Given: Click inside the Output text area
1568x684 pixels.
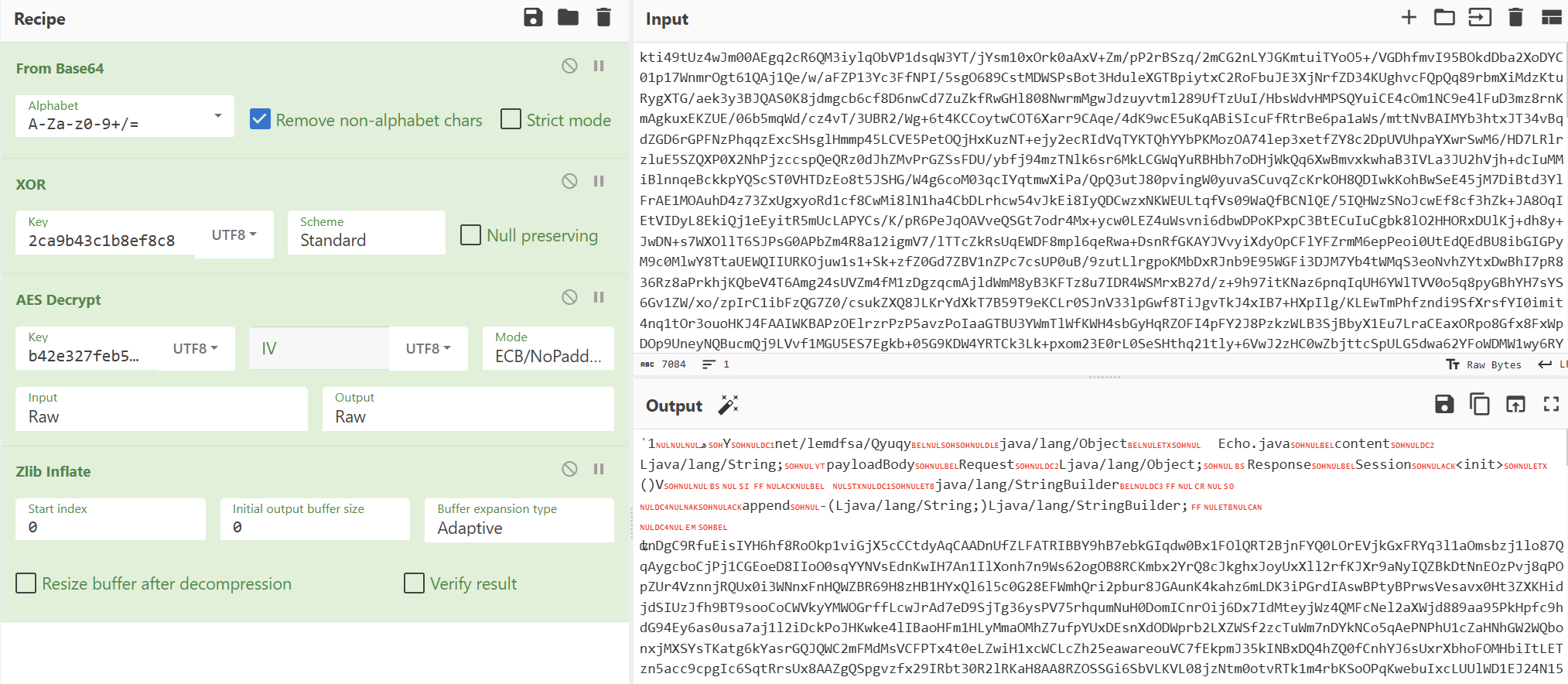Looking at the screenshot, I should 1101,557.
